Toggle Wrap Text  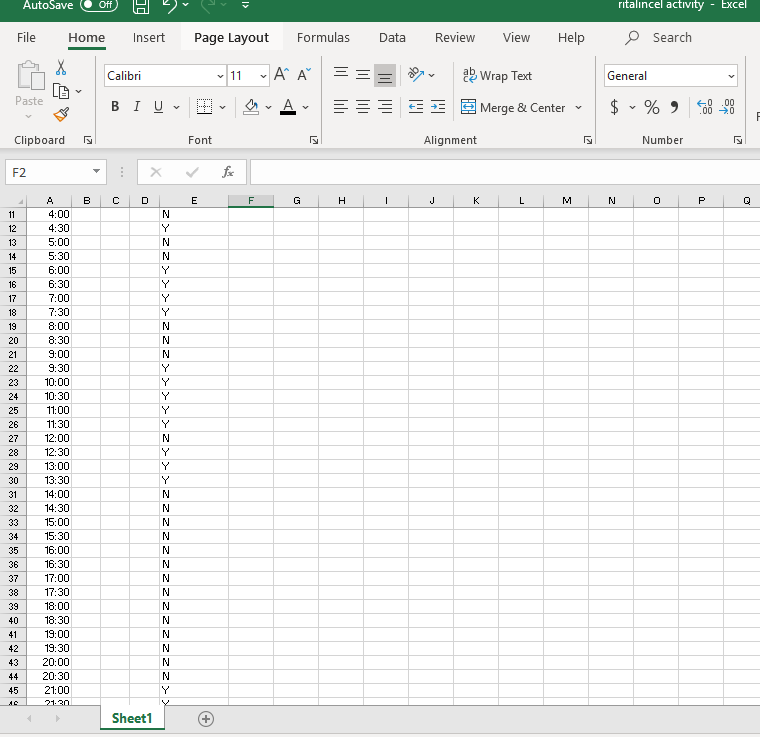tap(498, 76)
